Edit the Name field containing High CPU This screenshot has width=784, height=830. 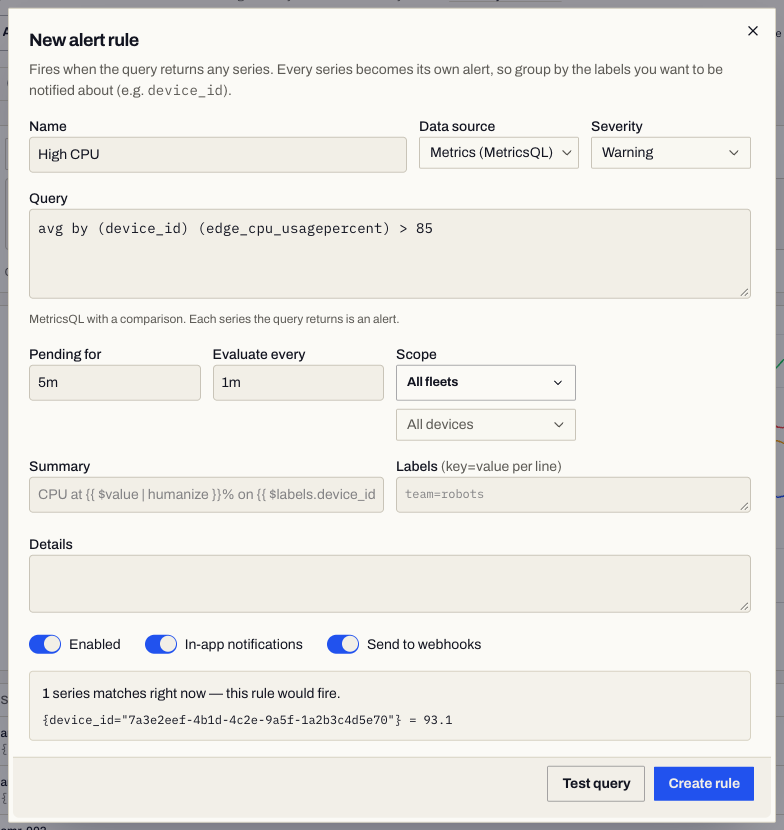pyautogui.click(x=218, y=155)
